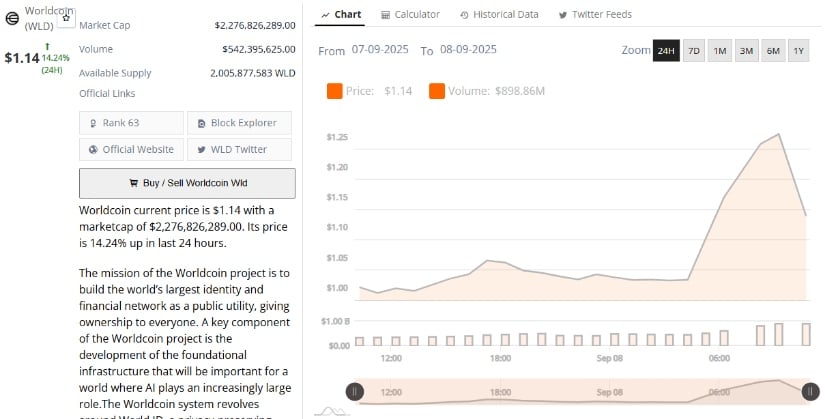The width and height of the screenshot is (825, 419).
Task: Click the last volume bar on the right
Action: tap(806, 334)
